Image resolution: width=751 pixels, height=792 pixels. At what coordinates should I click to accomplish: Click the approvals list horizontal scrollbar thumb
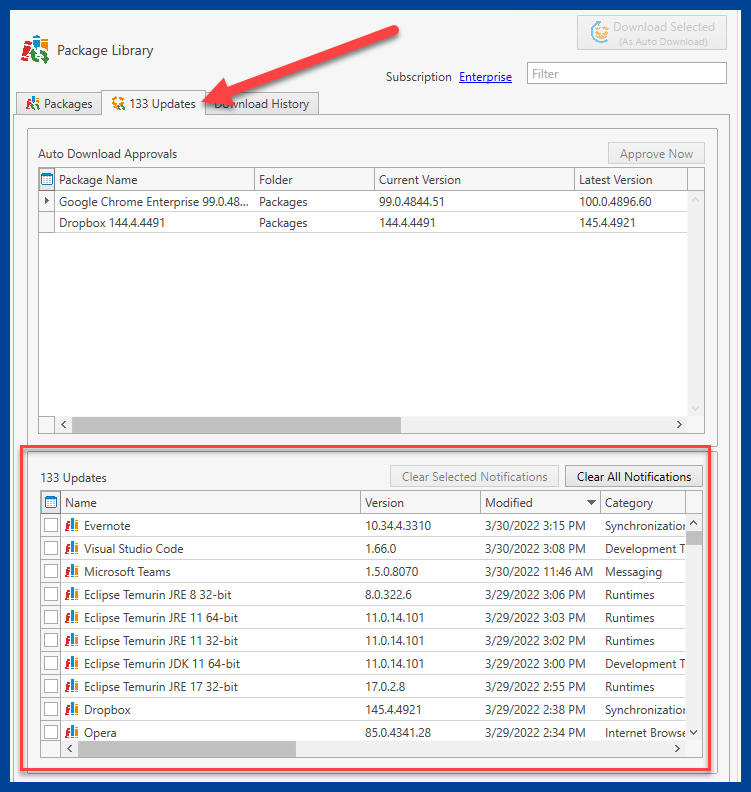pos(236,425)
